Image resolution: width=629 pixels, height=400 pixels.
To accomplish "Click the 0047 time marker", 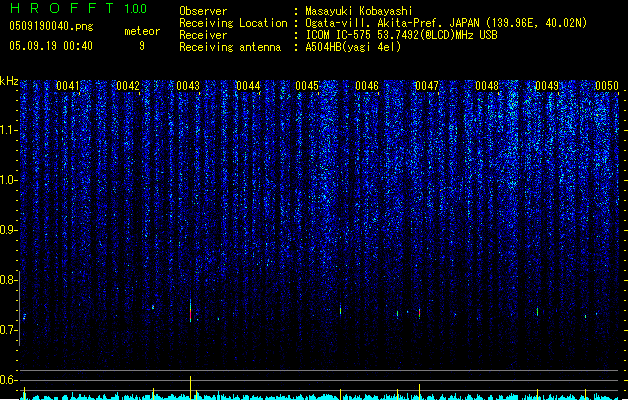I will pyautogui.click(x=427, y=86).
